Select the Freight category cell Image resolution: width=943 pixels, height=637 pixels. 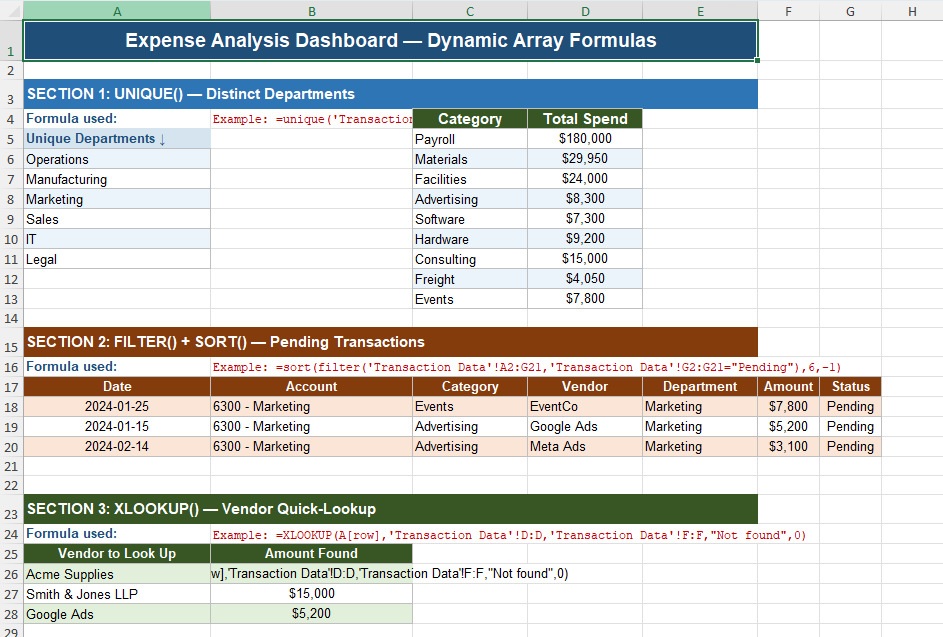coord(470,279)
